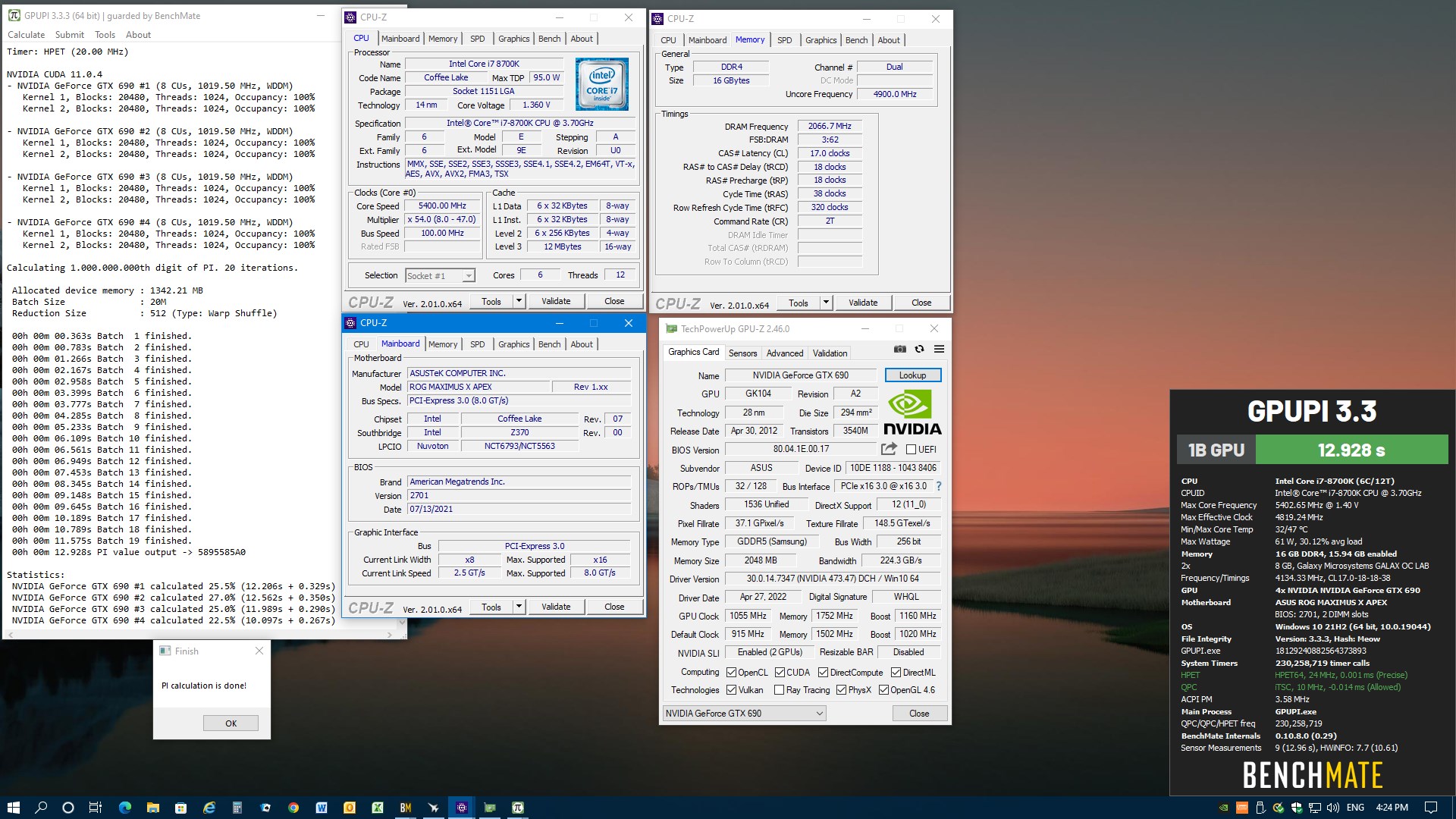This screenshot has height=819, width=1456.
Task: Switch to Sensors tab in GPU-Z
Action: tap(742, 353)
